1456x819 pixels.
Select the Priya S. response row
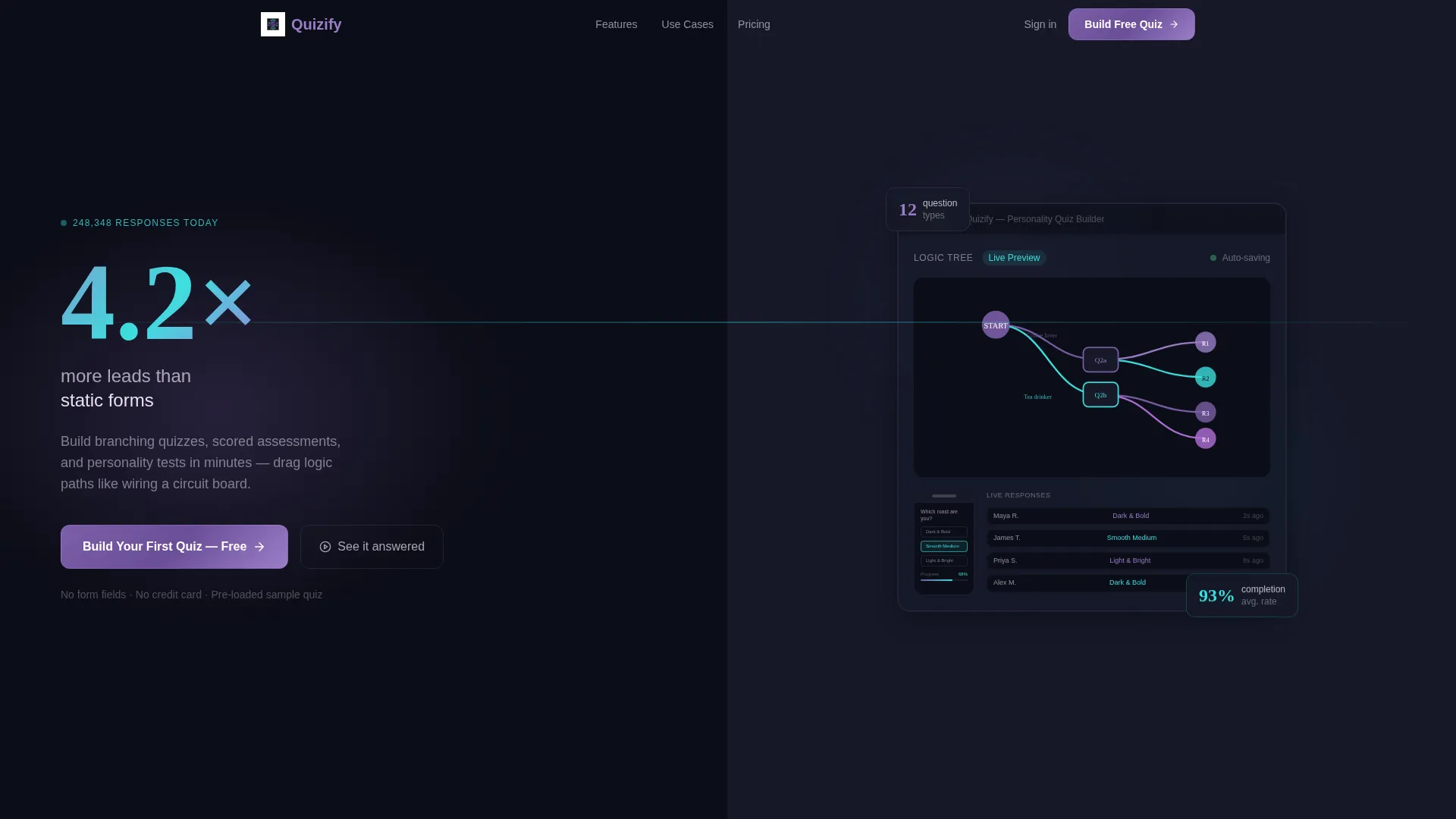point(1128,560)
